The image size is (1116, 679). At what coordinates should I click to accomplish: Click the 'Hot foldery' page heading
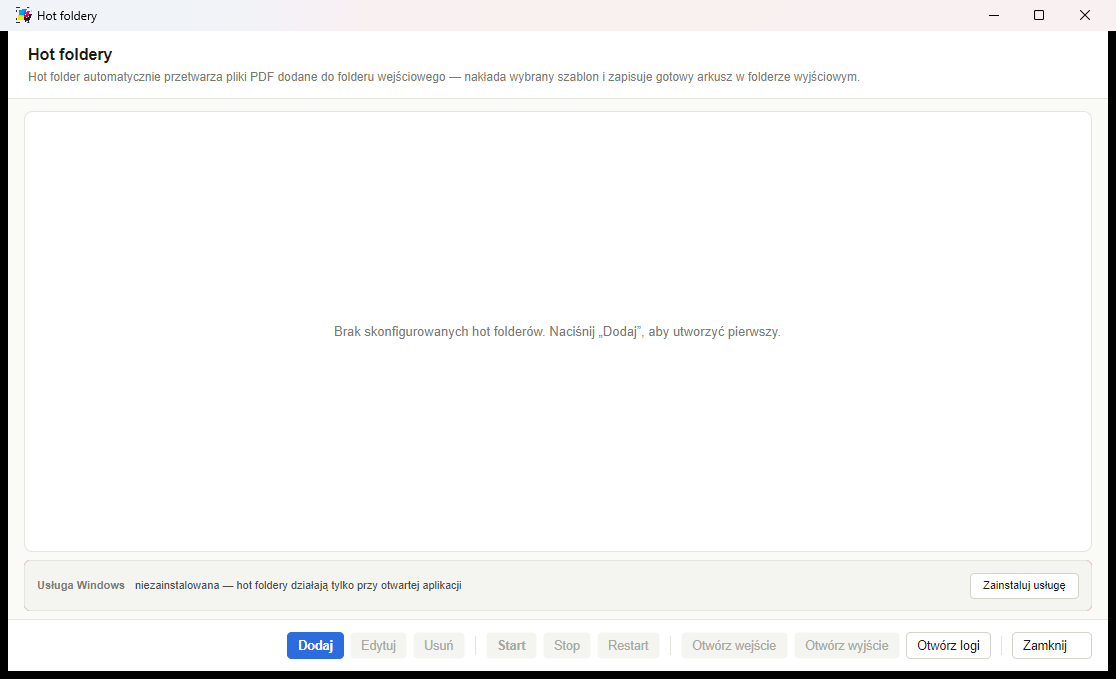(70, 54)
